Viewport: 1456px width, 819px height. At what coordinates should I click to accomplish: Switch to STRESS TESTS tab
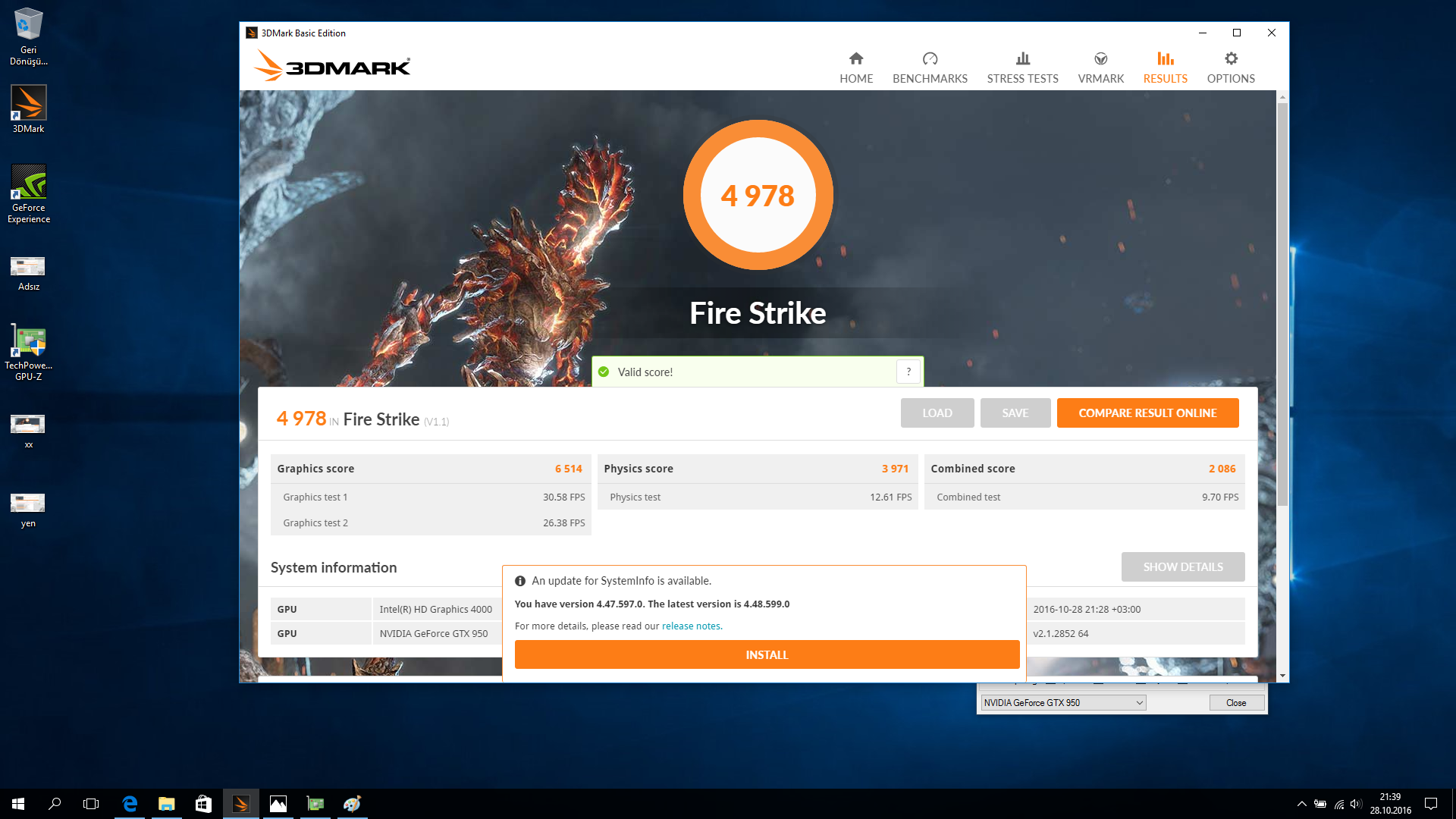tap(1022, 67)
